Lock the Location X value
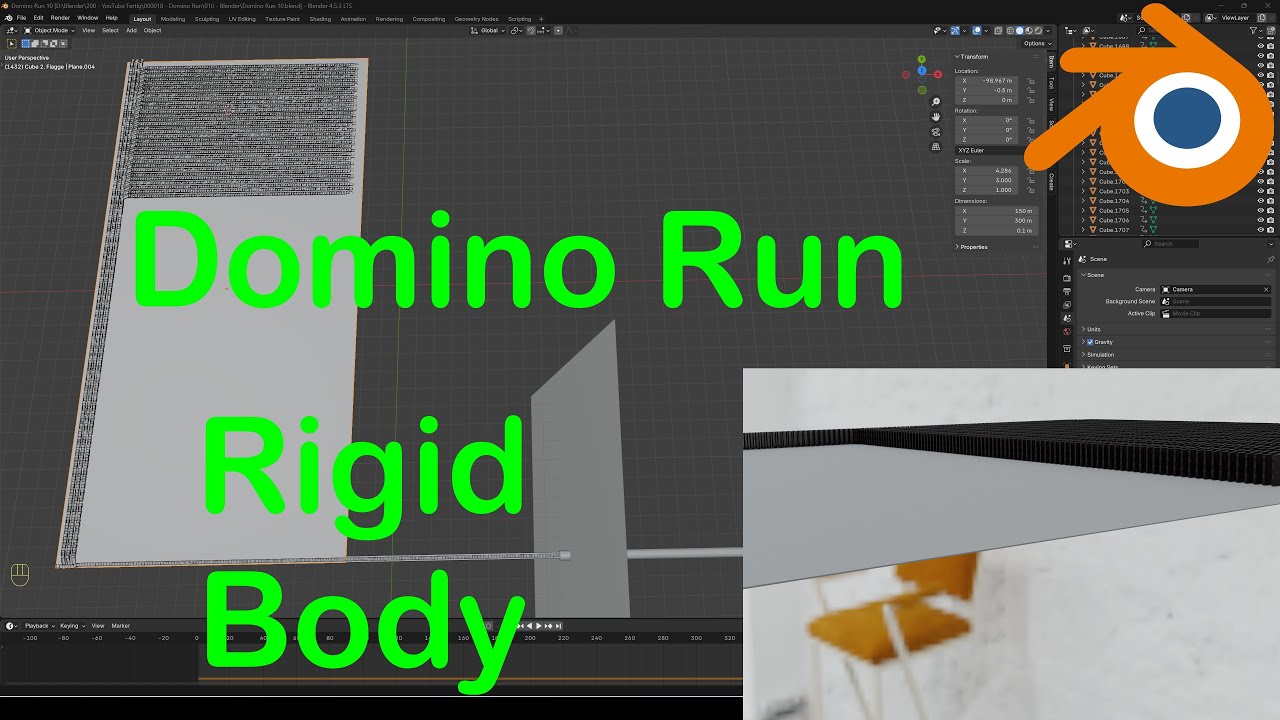The height and width of the screenshot is (720, 1280). pyautogui.click(x=1030, y=80)
